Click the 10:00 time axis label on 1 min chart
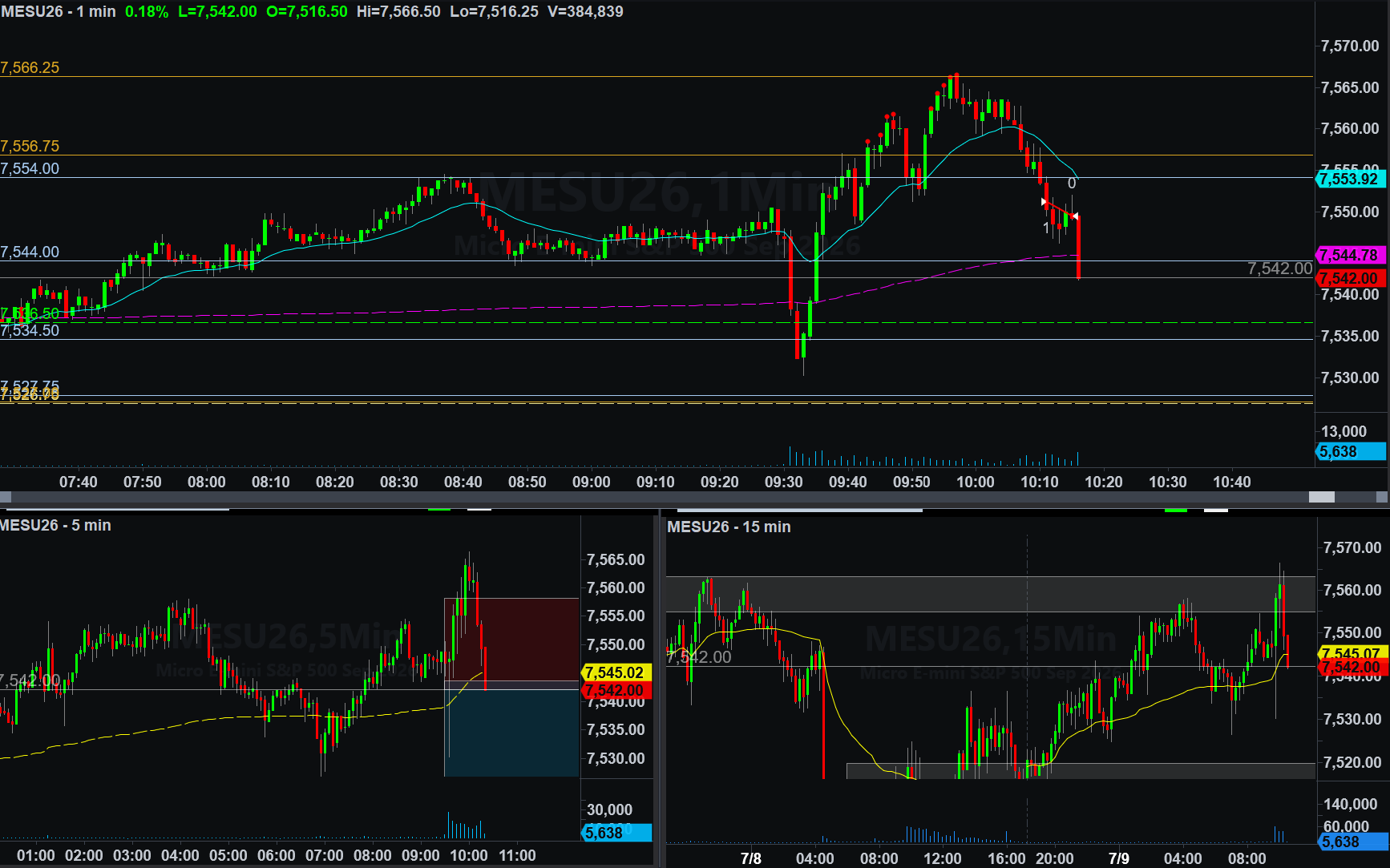The image size is (1390, 868). [x=976, y=482]
